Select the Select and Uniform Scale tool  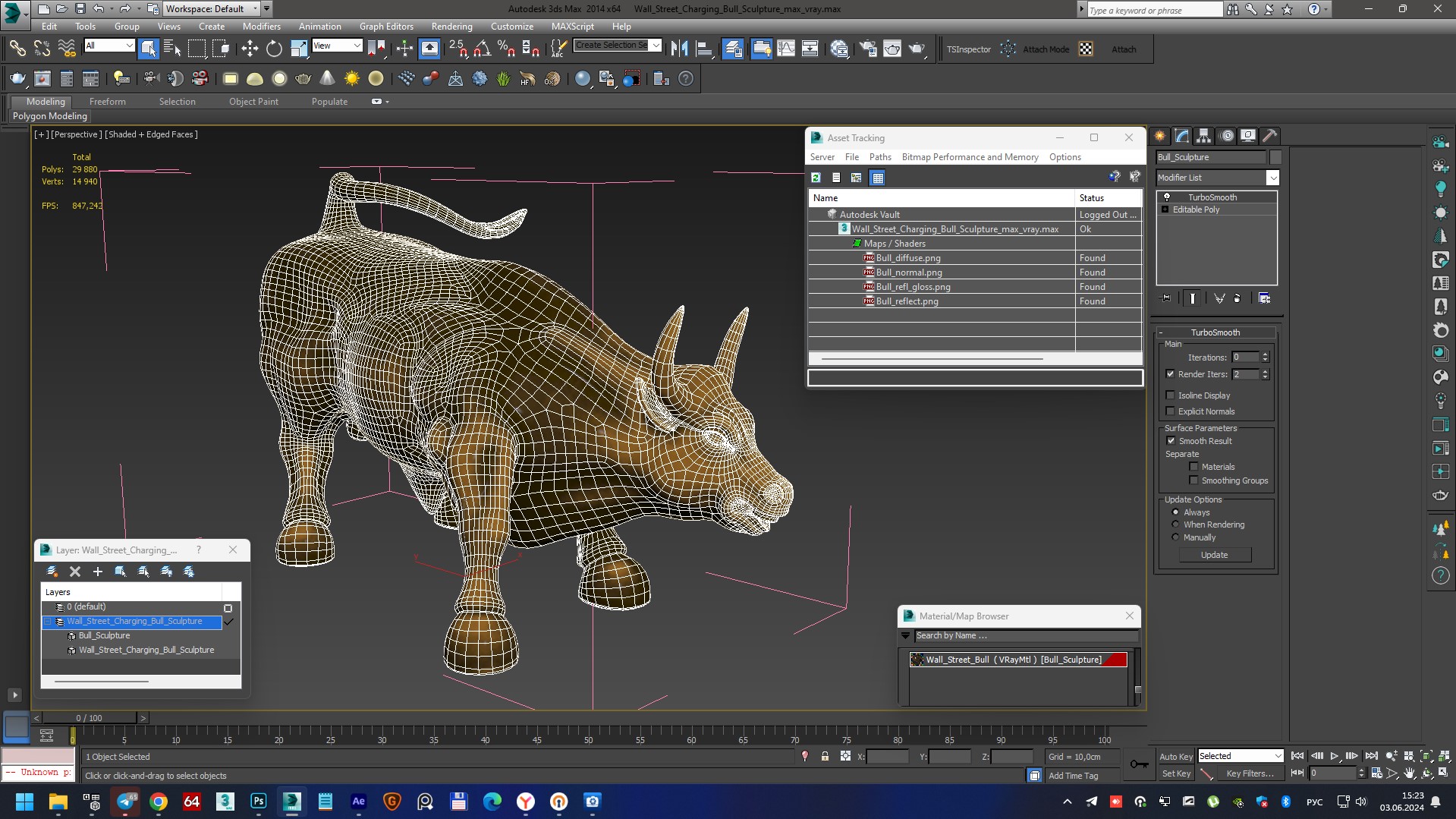(299, 49)
